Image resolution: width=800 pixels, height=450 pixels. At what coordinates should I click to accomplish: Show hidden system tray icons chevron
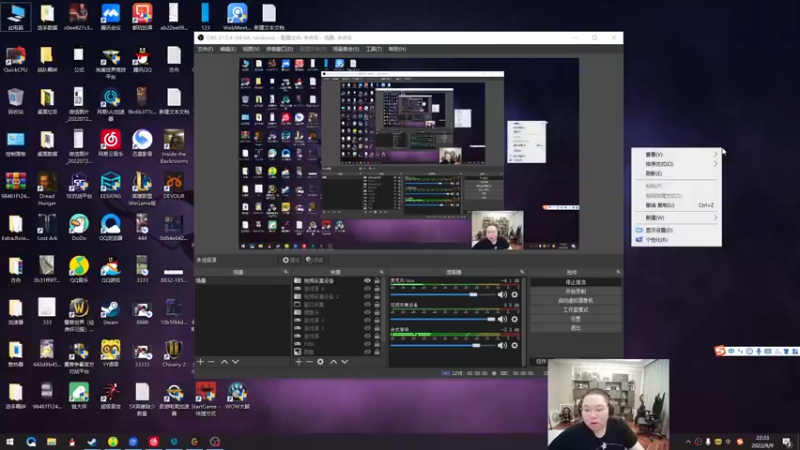(x=688, y=442)
